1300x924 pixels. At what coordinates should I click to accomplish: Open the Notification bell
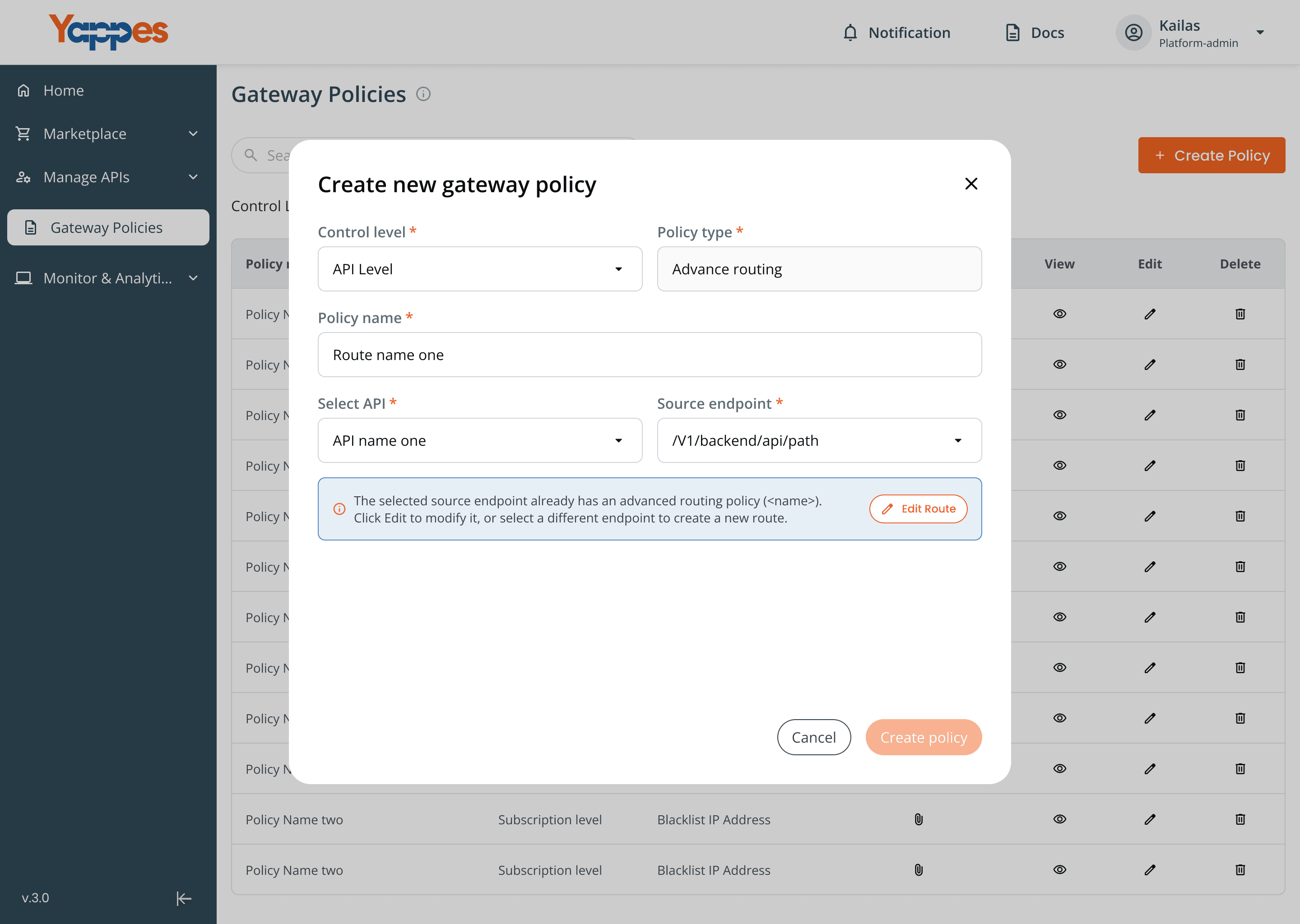pyautogui.click(x=896, y=32)
